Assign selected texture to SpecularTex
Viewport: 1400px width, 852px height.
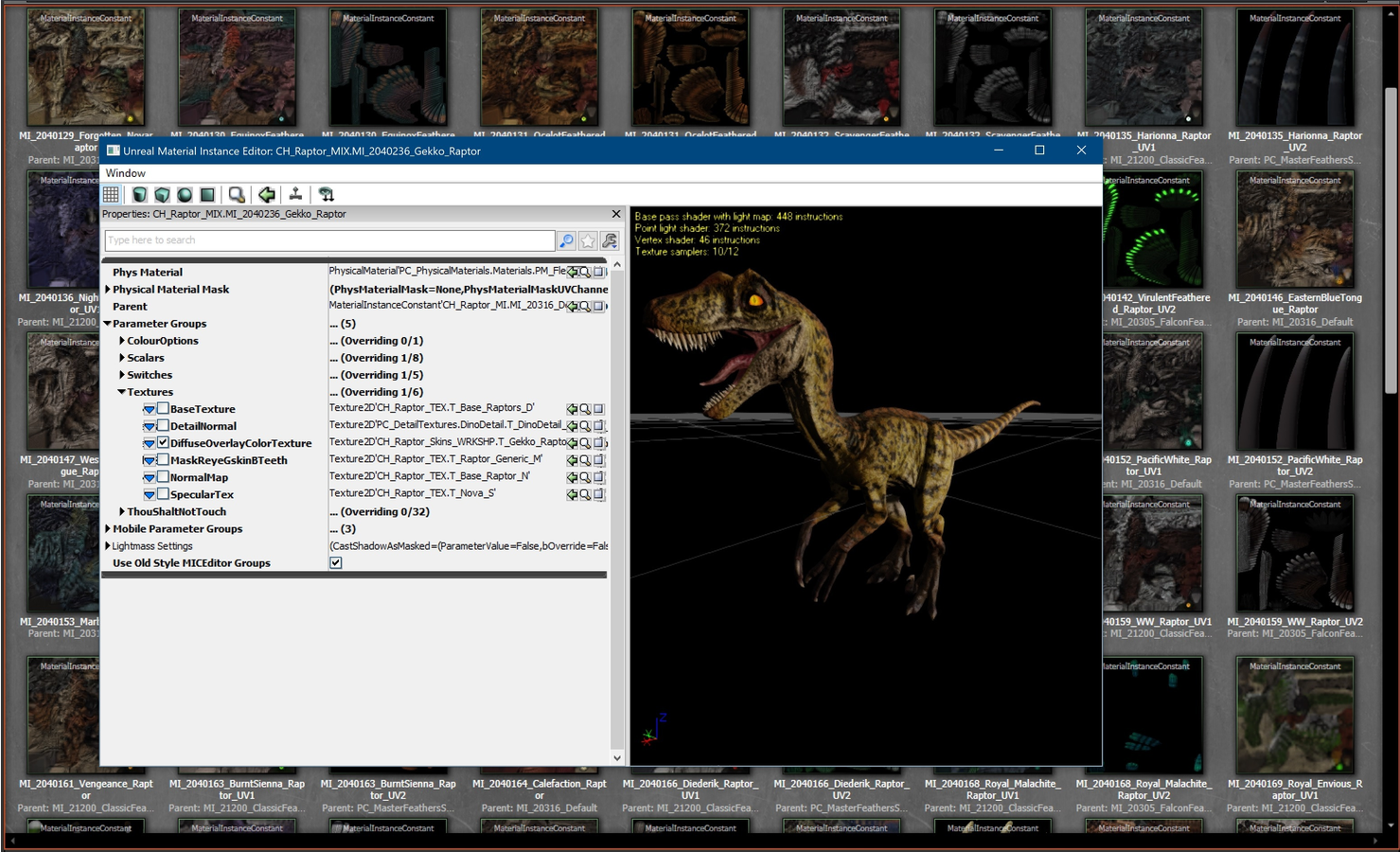572,494
